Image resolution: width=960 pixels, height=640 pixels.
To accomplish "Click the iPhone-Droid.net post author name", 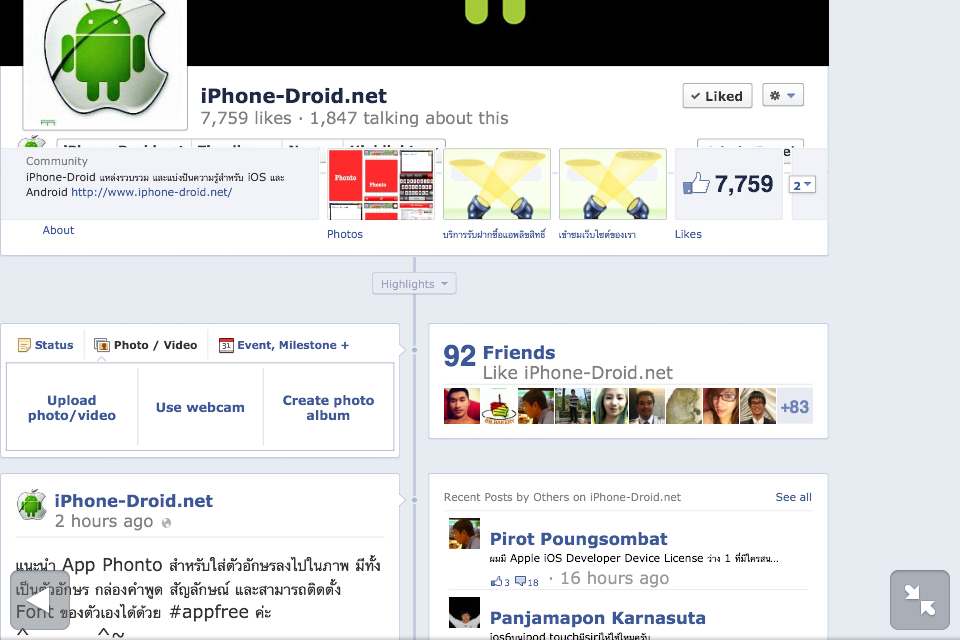I will click(x=133, y=501).
